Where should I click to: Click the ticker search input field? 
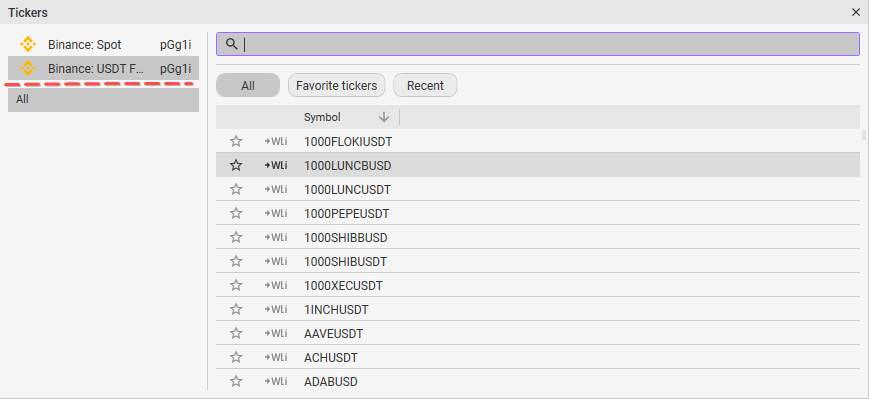[538, 44]
